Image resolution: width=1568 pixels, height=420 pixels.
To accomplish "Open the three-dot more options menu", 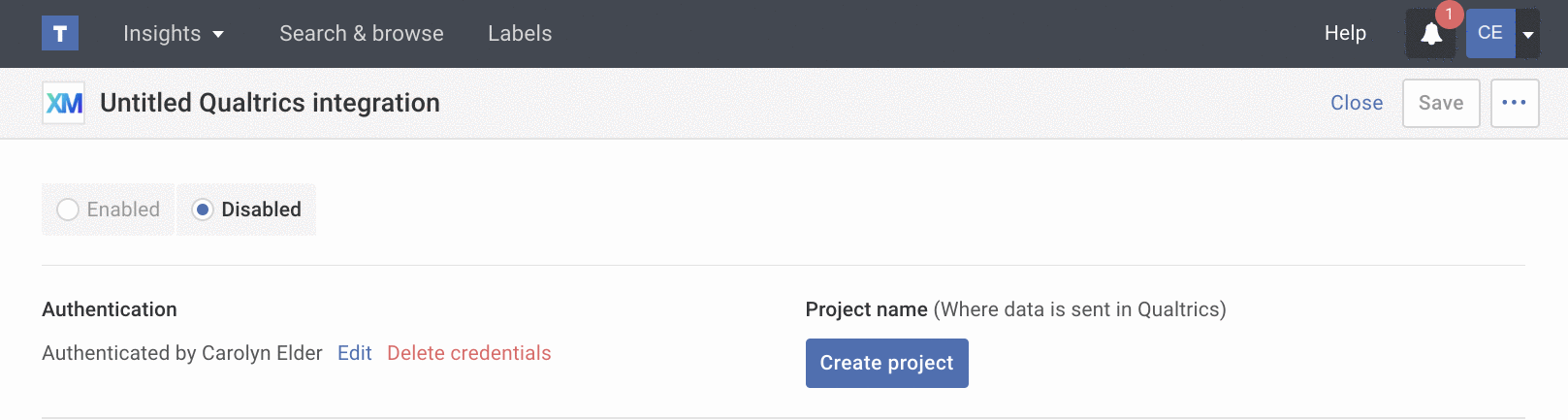I will tap(1514, 103).
